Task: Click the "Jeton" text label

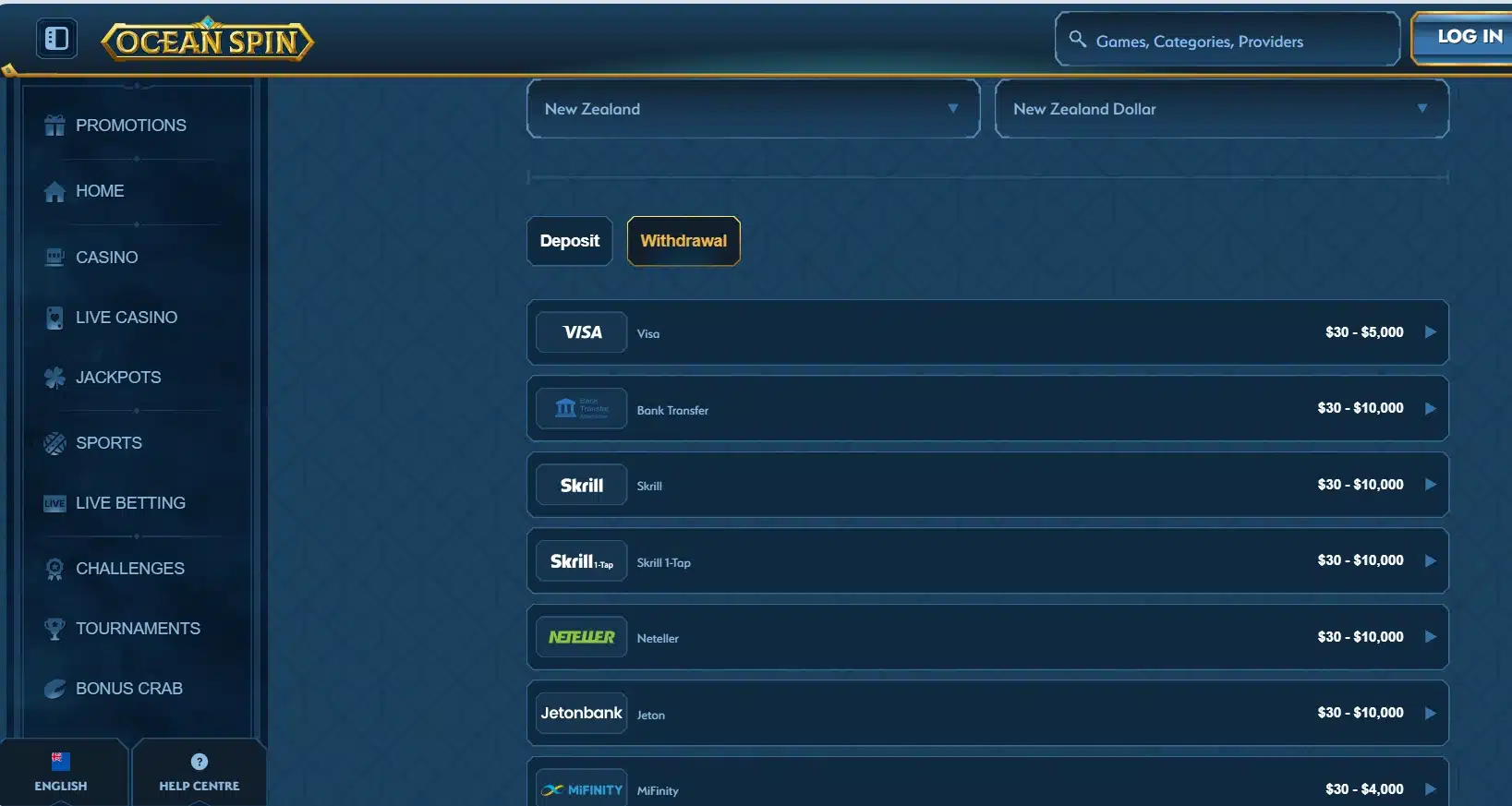Action: 650,716
